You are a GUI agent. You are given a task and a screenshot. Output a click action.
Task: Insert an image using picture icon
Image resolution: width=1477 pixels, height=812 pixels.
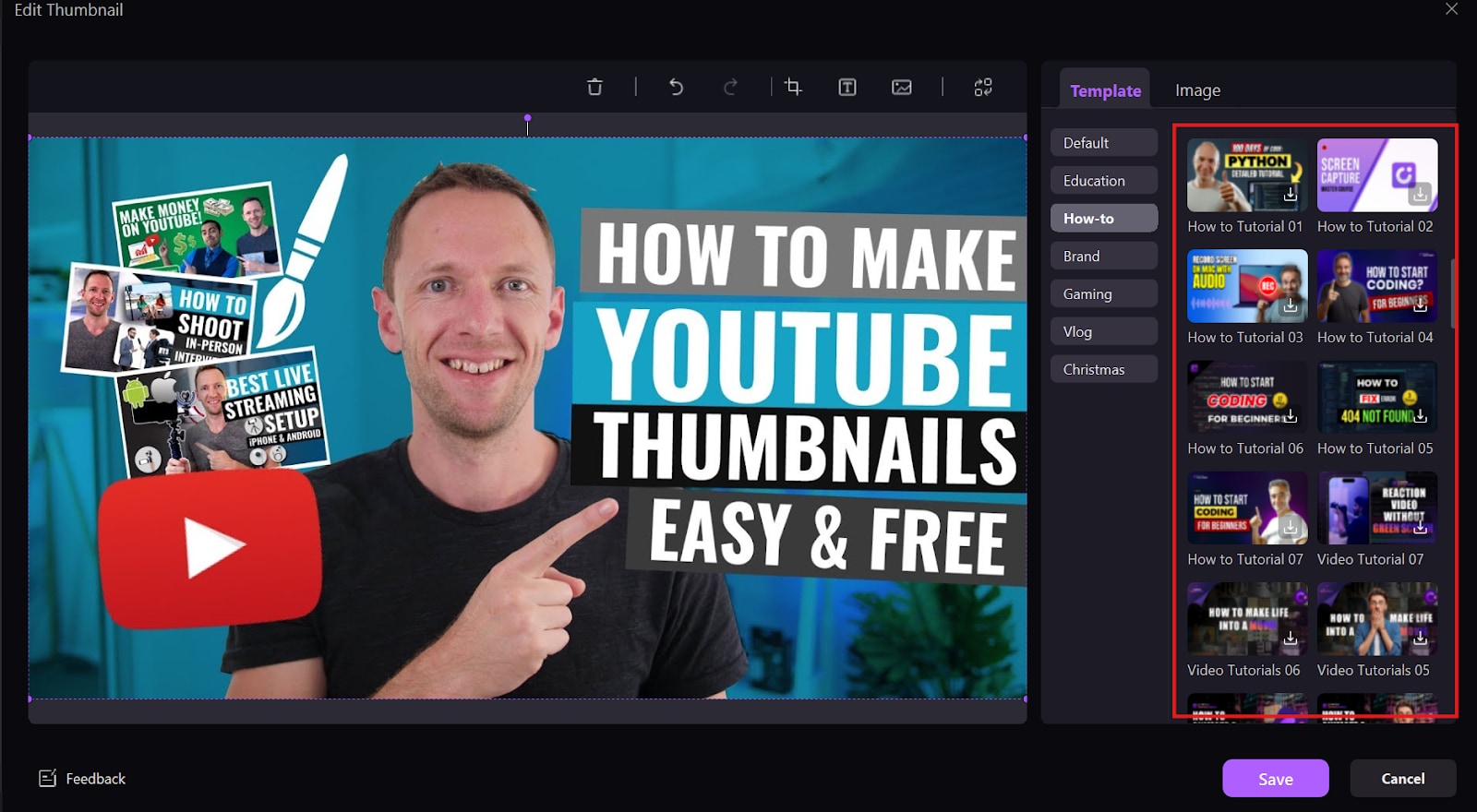(x=902, y=87)
